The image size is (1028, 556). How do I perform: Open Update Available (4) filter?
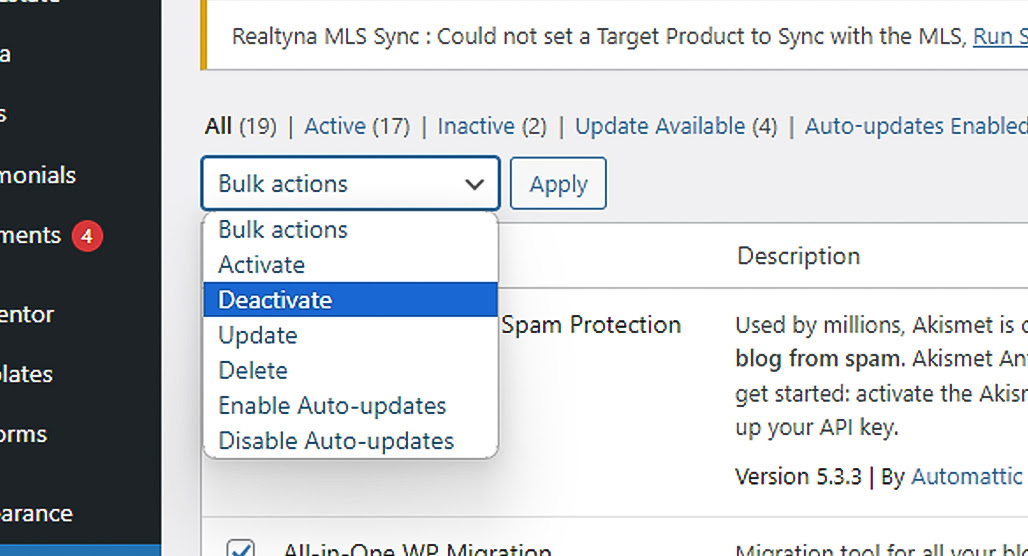click(x=676, y=126)
